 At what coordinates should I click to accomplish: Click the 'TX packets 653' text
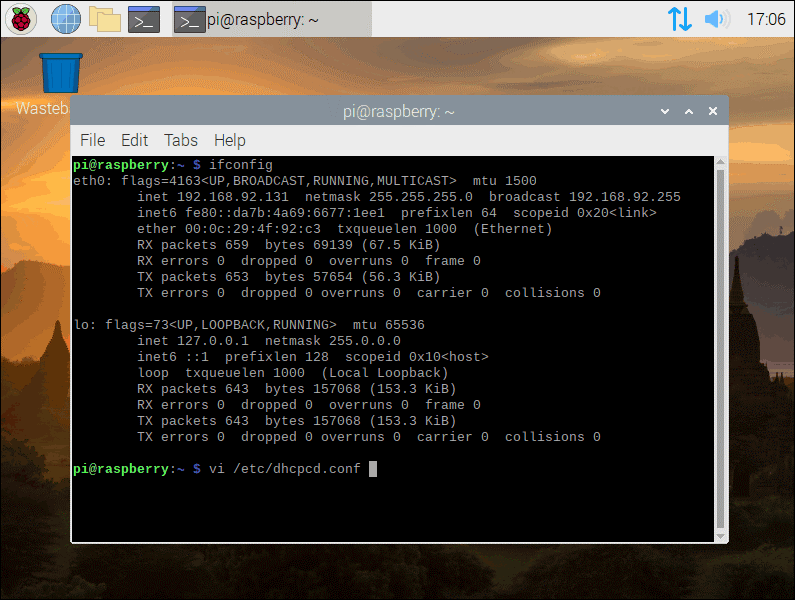[193, 276]
